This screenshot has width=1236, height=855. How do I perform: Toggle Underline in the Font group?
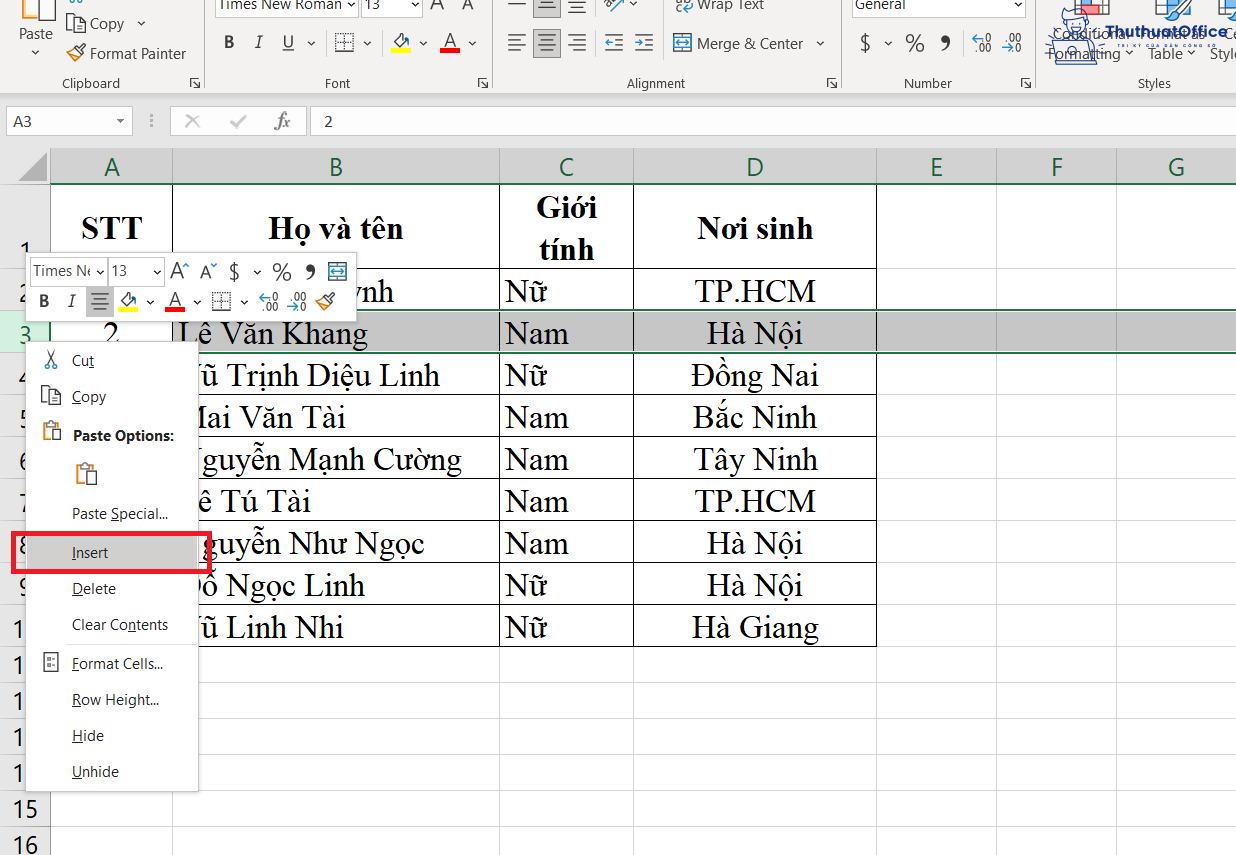288,42
